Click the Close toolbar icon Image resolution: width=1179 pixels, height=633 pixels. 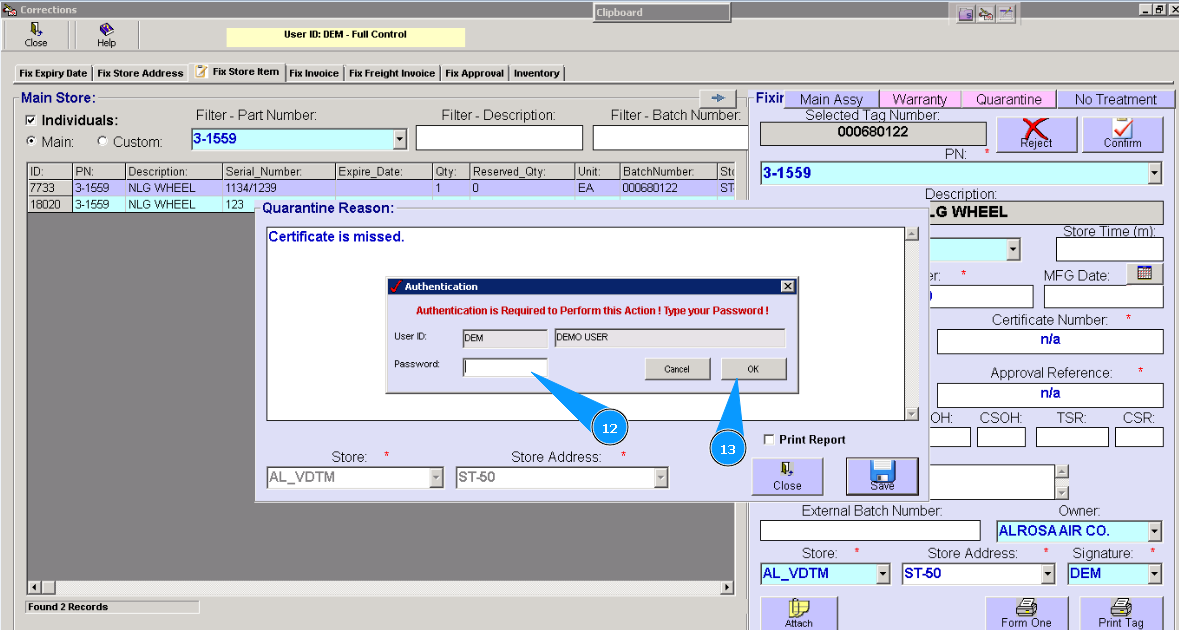[35, 35]
